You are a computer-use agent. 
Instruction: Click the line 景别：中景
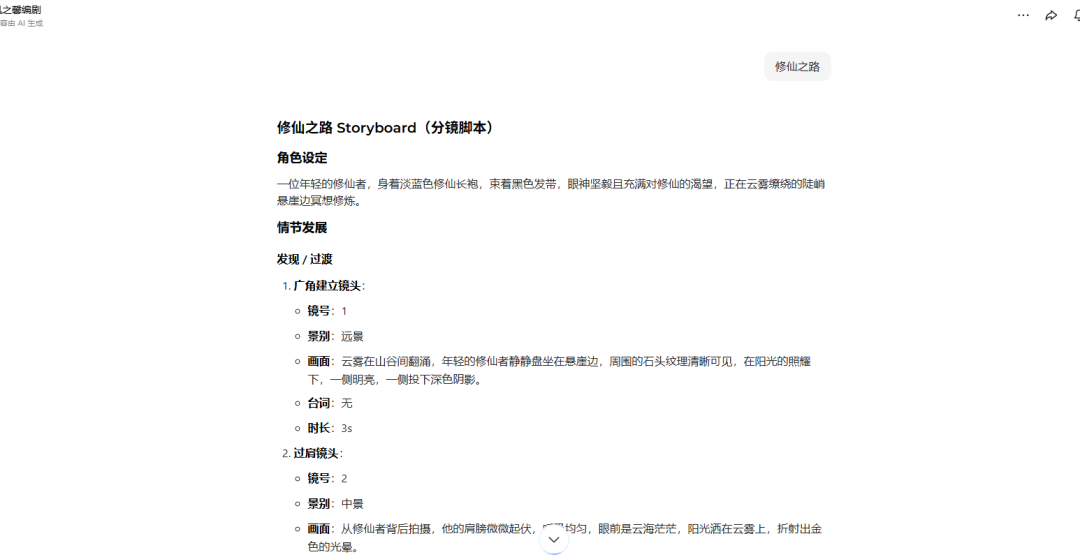pos(335,504)
